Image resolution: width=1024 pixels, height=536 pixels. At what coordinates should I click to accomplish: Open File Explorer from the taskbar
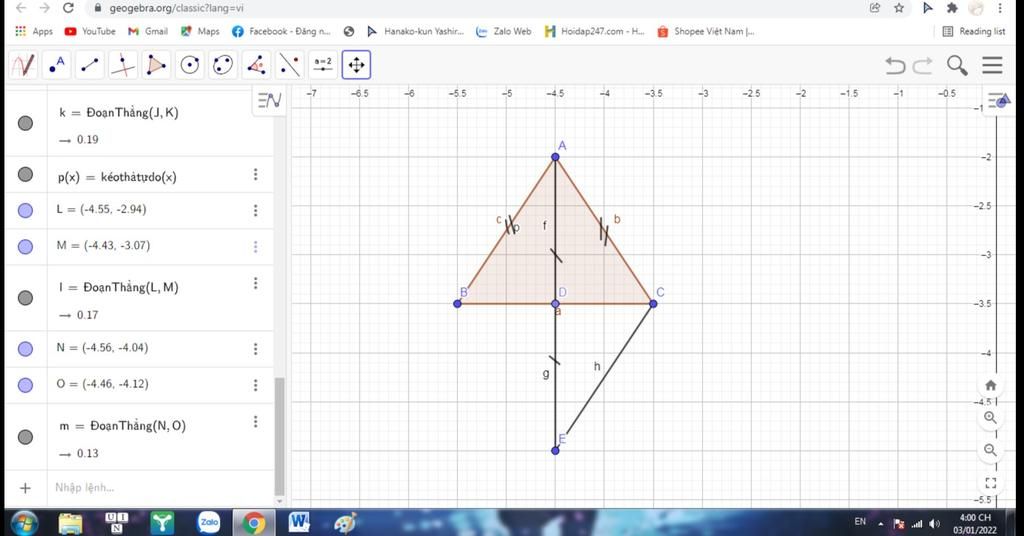click(x=71, y=522)
